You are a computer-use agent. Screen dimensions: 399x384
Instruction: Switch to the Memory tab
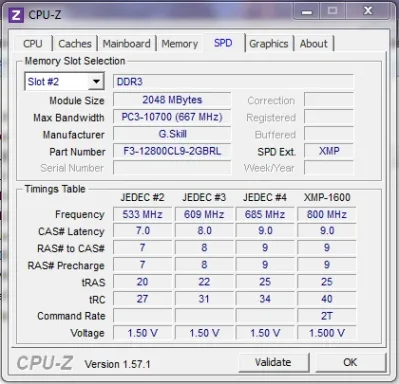click(180, 44)
